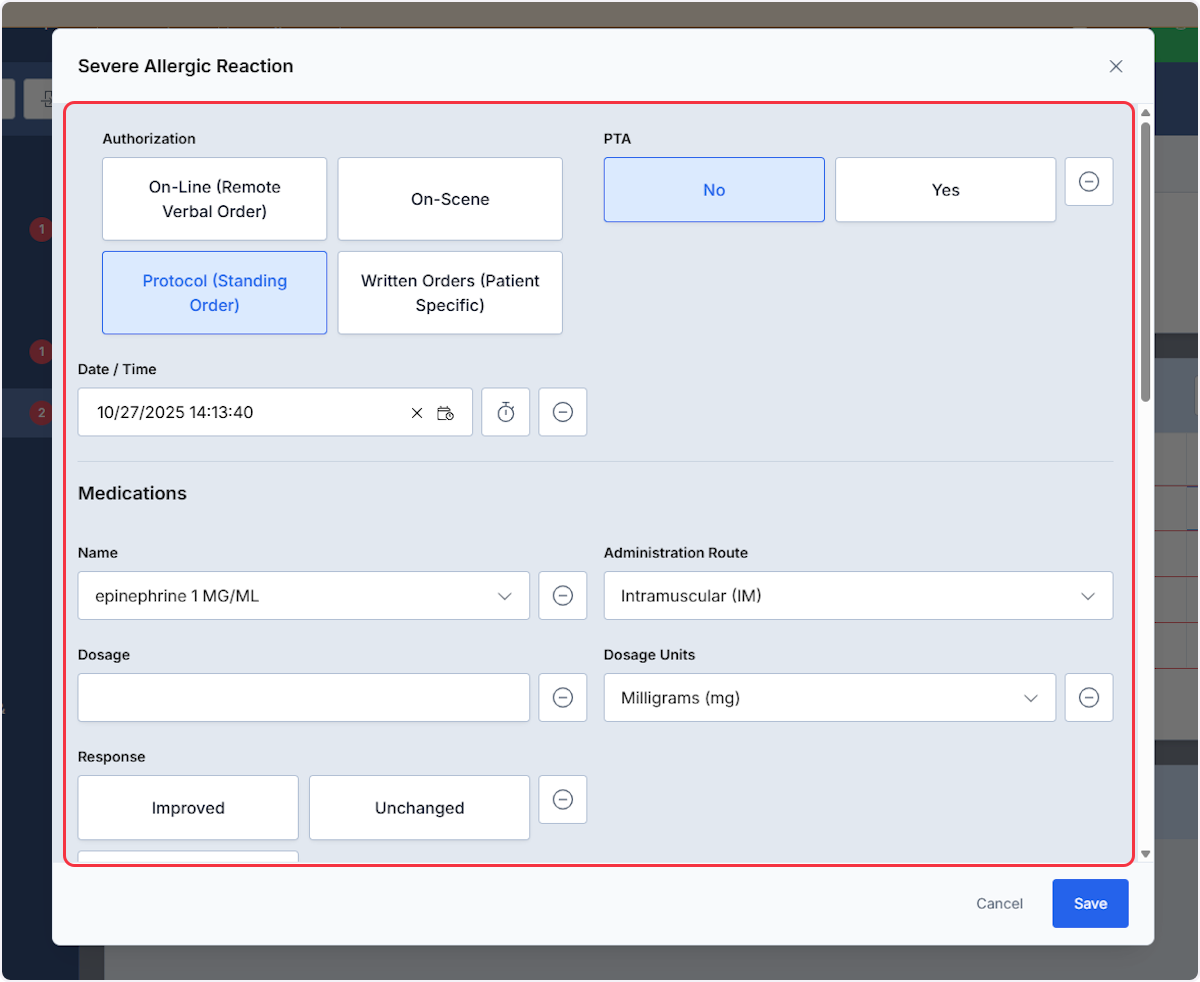Click the dialog vertical scrollbar thumb
Viewport: 1200px width, 982px height.
click(1145, 262)
